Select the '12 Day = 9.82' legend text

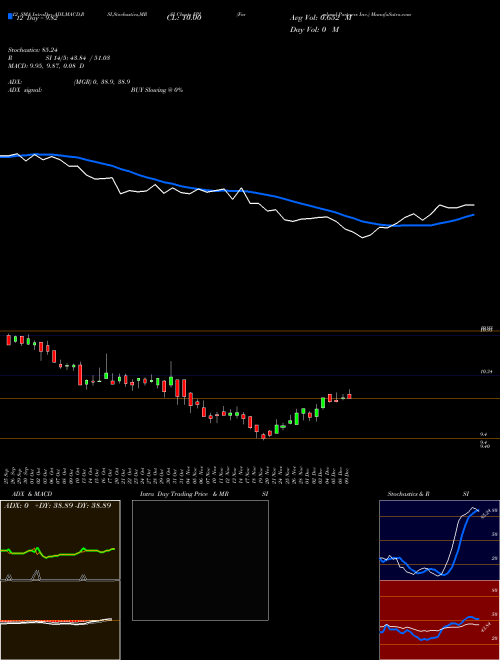coord(35,18)
